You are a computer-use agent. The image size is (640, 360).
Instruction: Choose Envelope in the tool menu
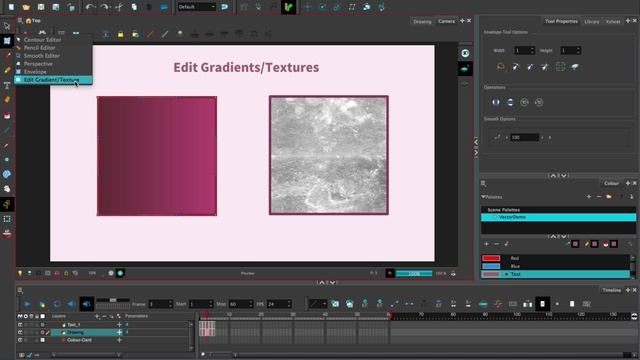[x=35, y=71]
